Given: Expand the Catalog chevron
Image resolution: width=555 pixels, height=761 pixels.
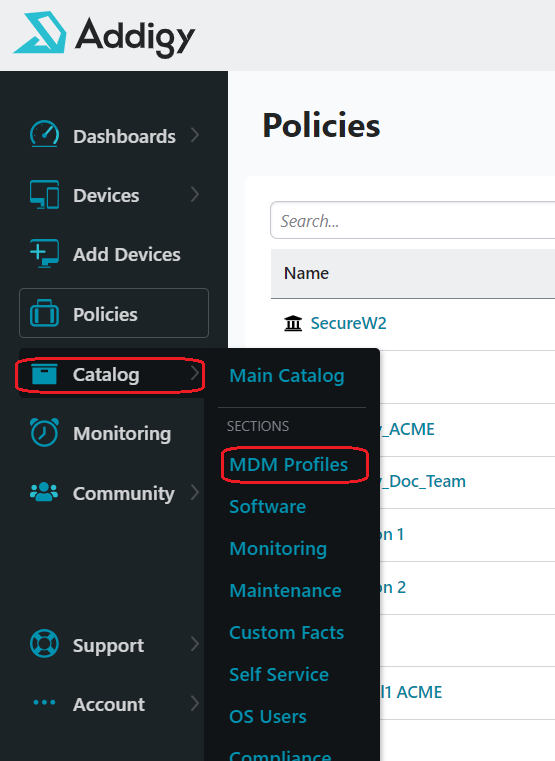Looking at the screenshot, I should coord(195,373).
